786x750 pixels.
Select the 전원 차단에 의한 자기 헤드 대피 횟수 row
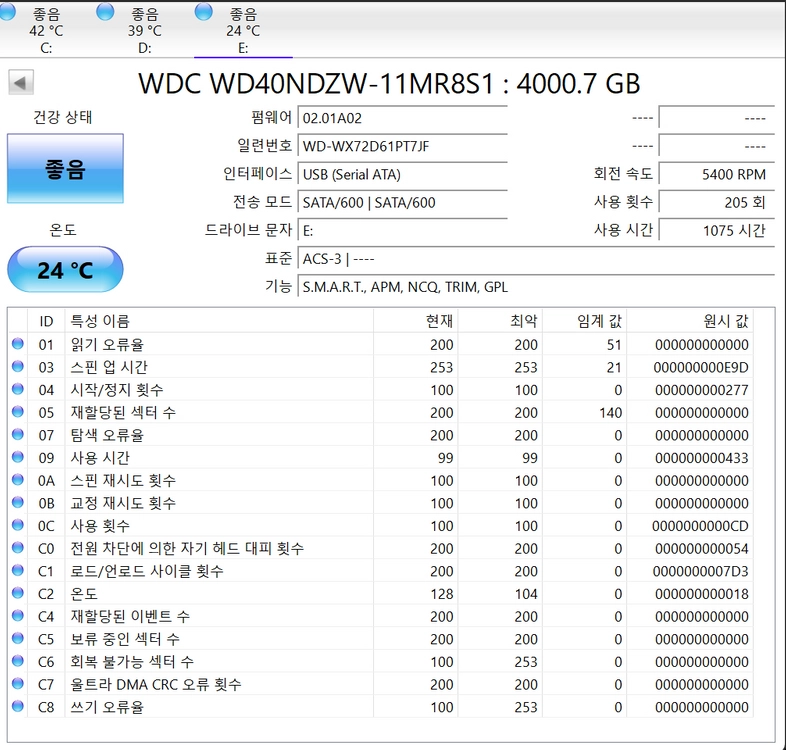pos(381,548)
